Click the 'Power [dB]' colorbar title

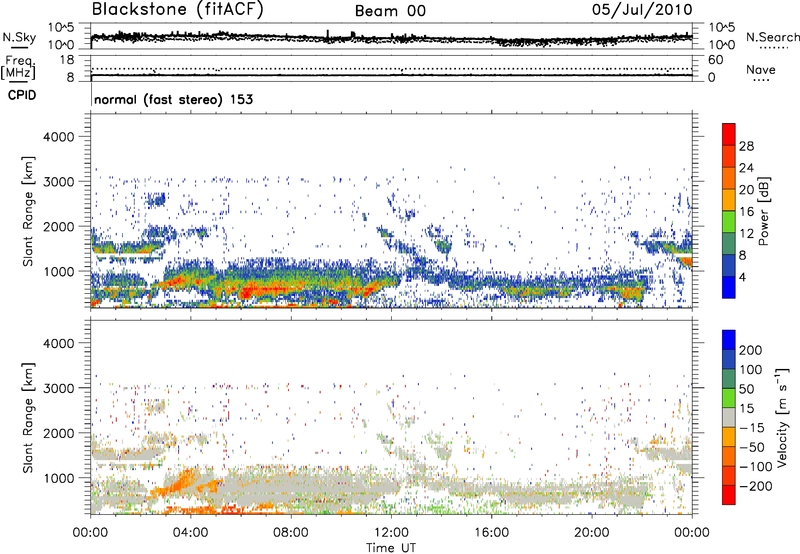763,211
